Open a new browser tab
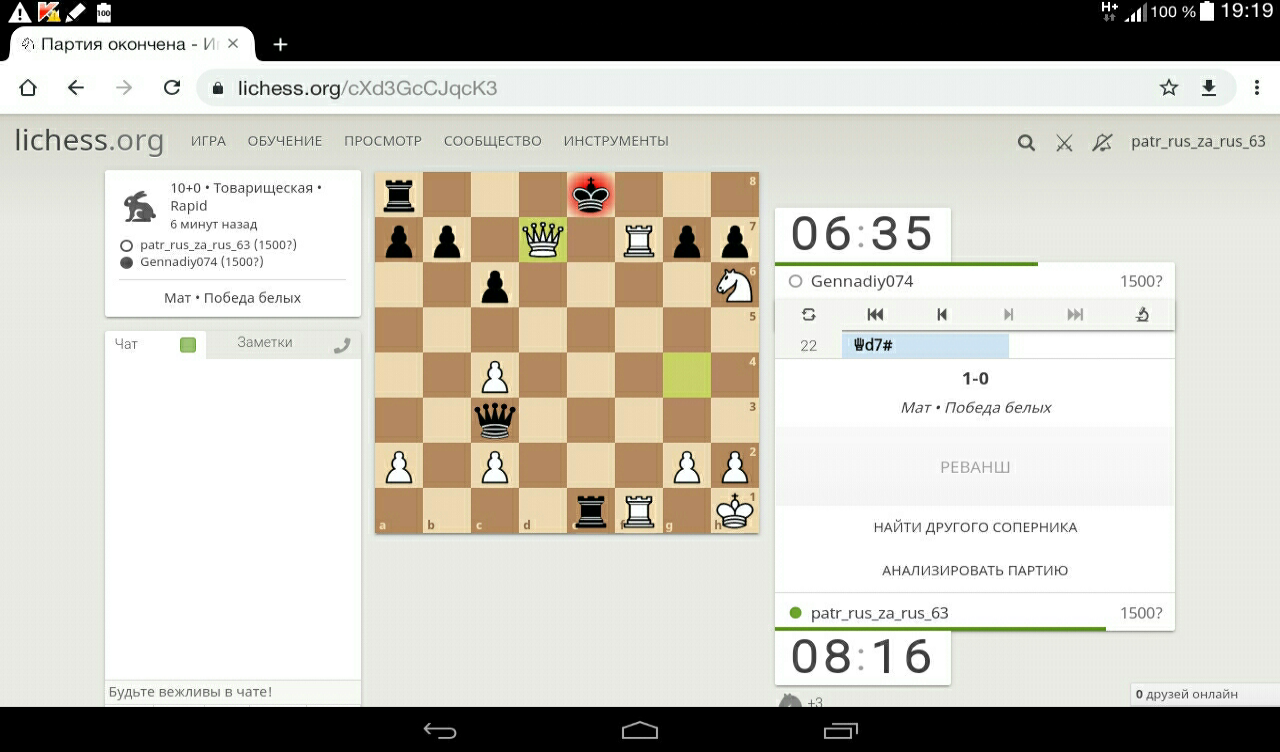 pyautogui.click(x=280, y=44)
